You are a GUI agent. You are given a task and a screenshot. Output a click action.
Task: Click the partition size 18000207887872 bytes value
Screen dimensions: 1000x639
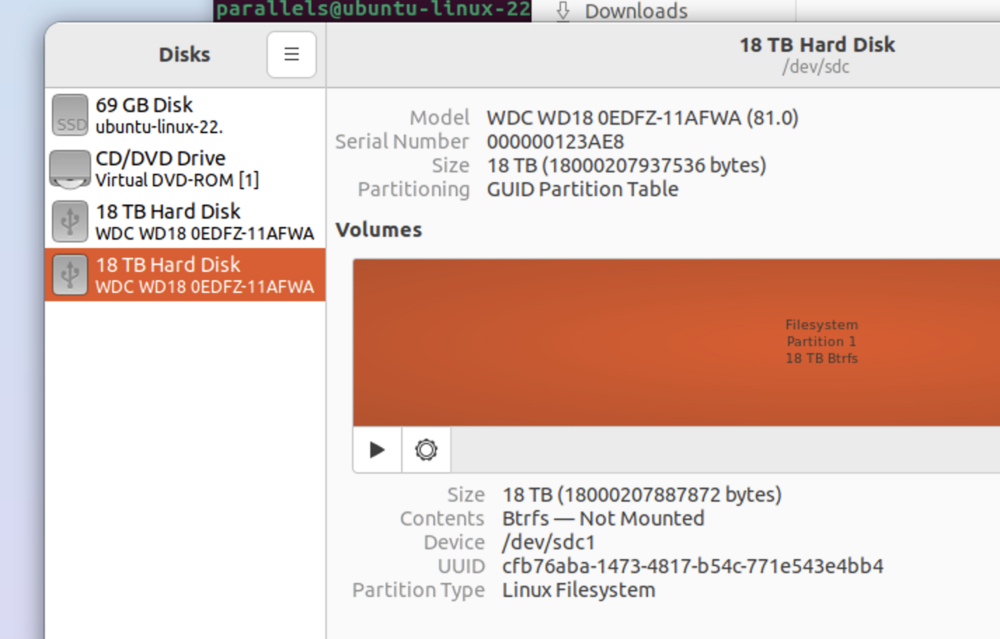(x=642, y=495)
